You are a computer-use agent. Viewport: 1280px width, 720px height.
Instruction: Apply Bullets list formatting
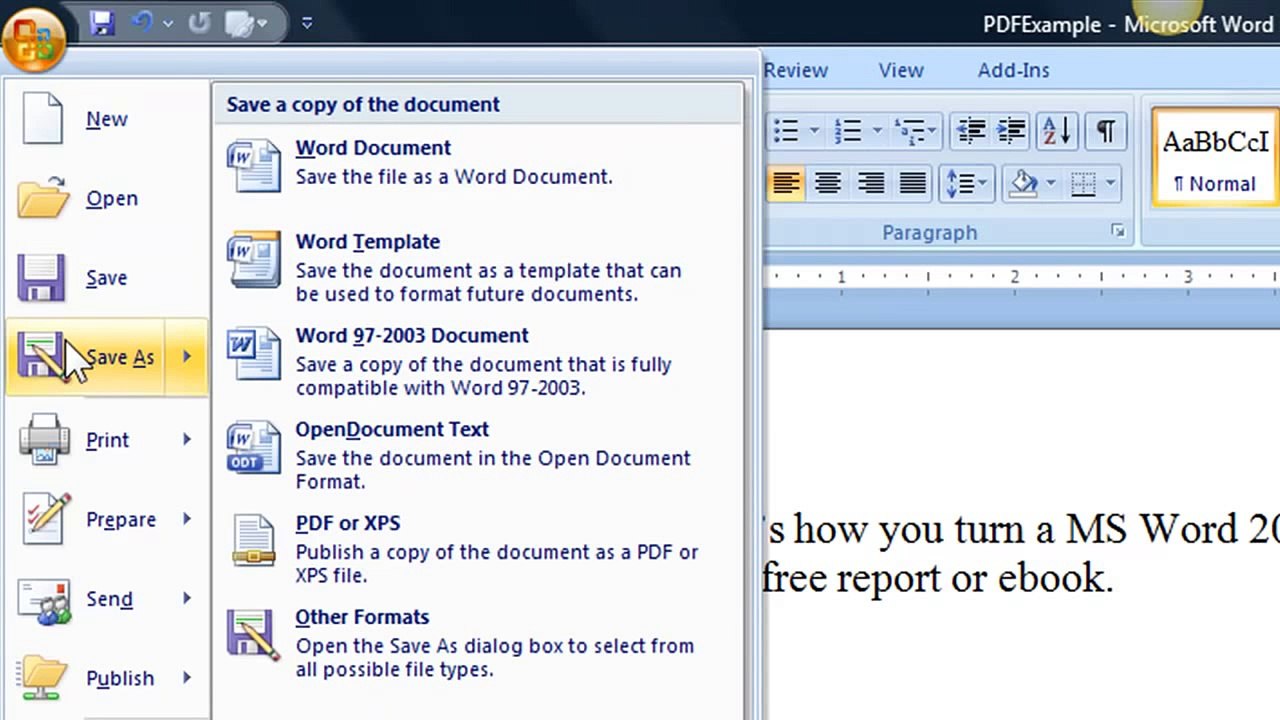click(x=786, y=131)
